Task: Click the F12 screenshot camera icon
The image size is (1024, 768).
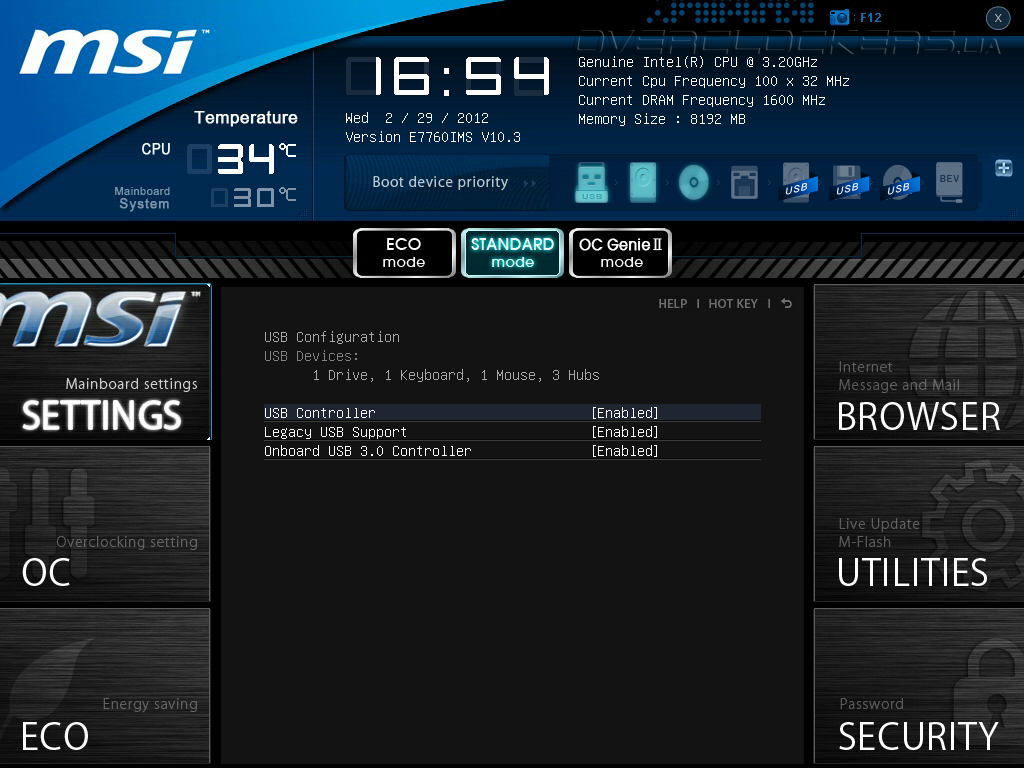Action: (839, 17)
